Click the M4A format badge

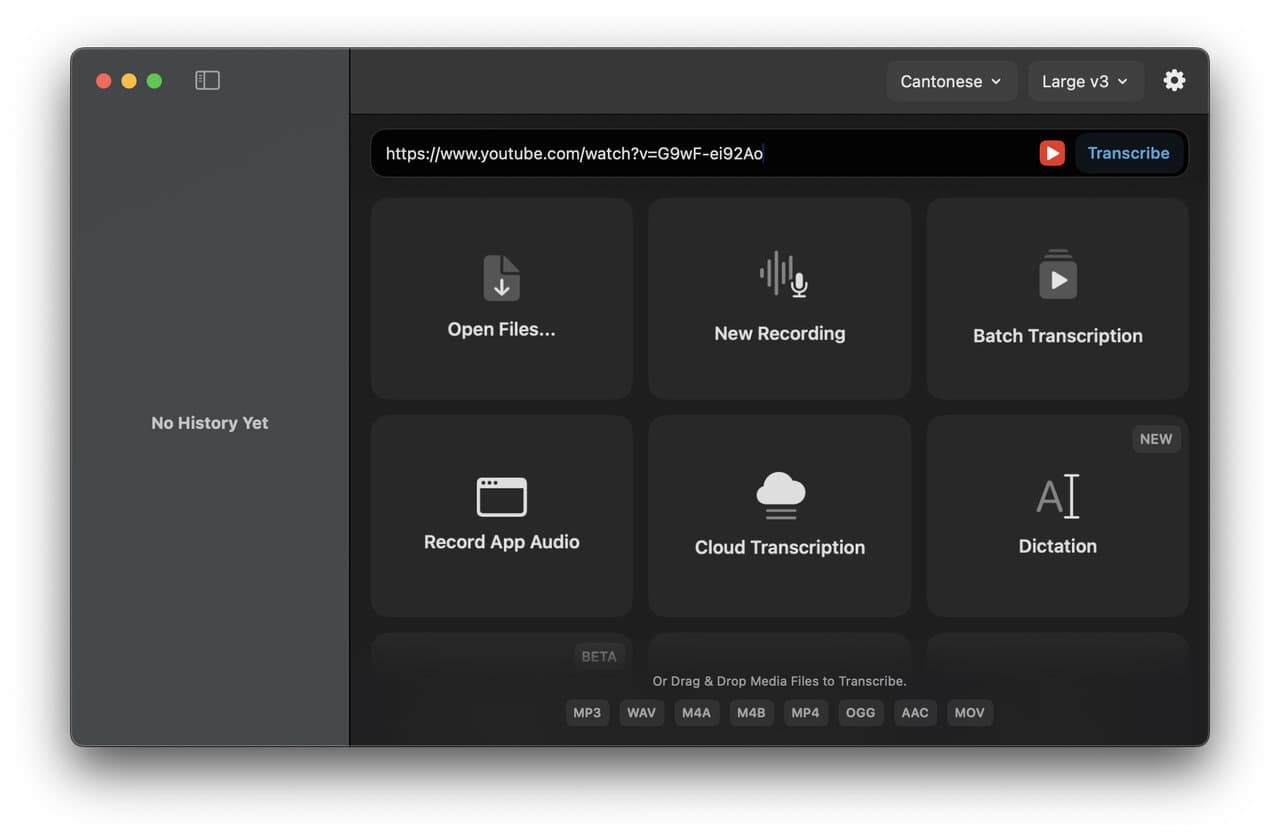coord(696,713)
